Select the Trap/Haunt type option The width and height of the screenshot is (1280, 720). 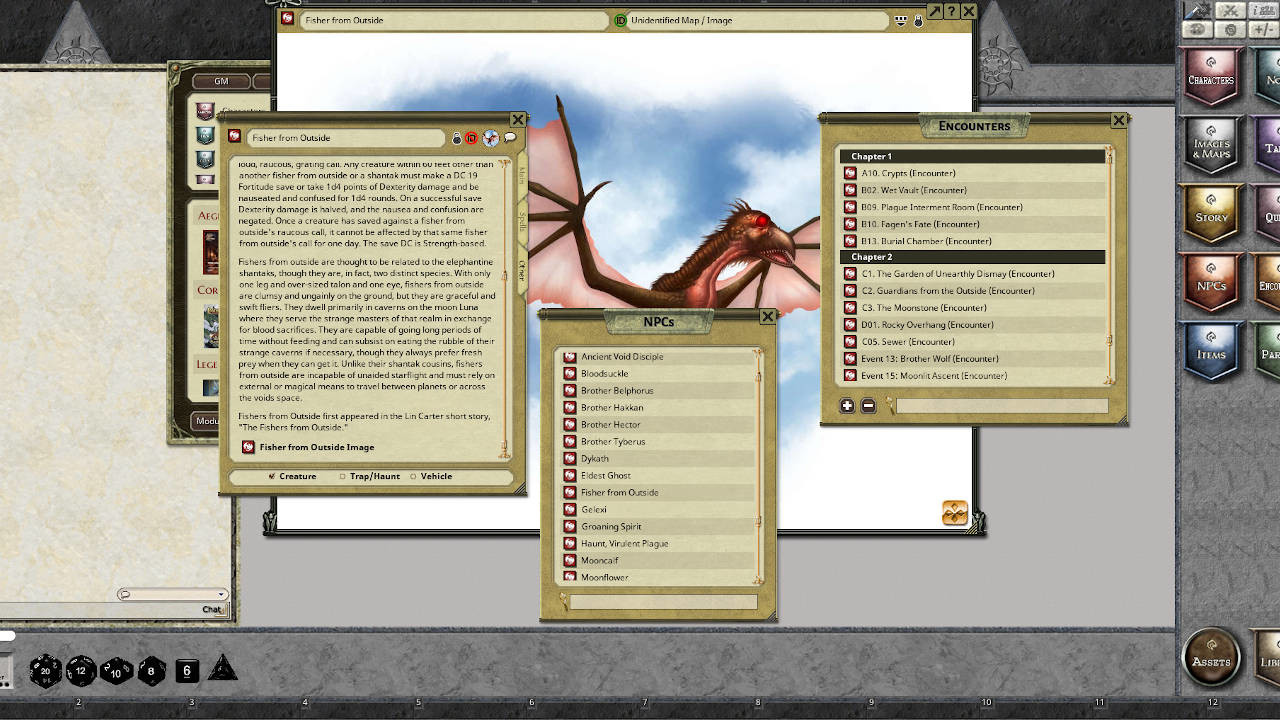click(343, 477)
